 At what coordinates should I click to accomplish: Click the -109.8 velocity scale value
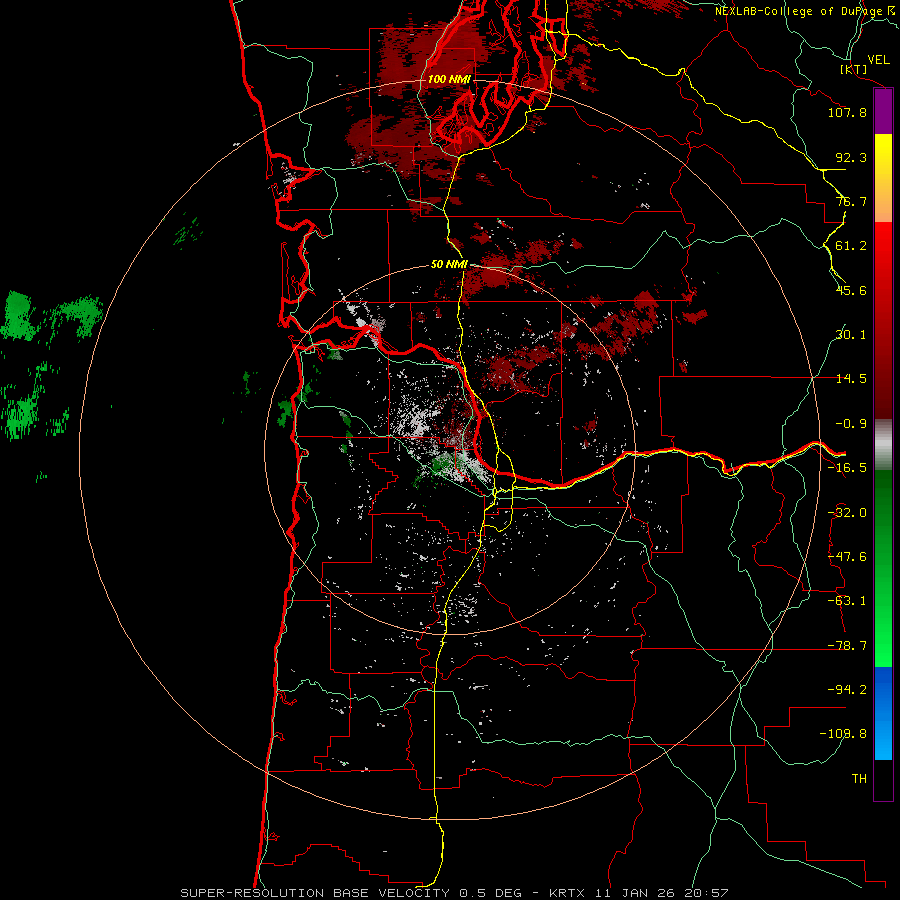click(843, 734)
